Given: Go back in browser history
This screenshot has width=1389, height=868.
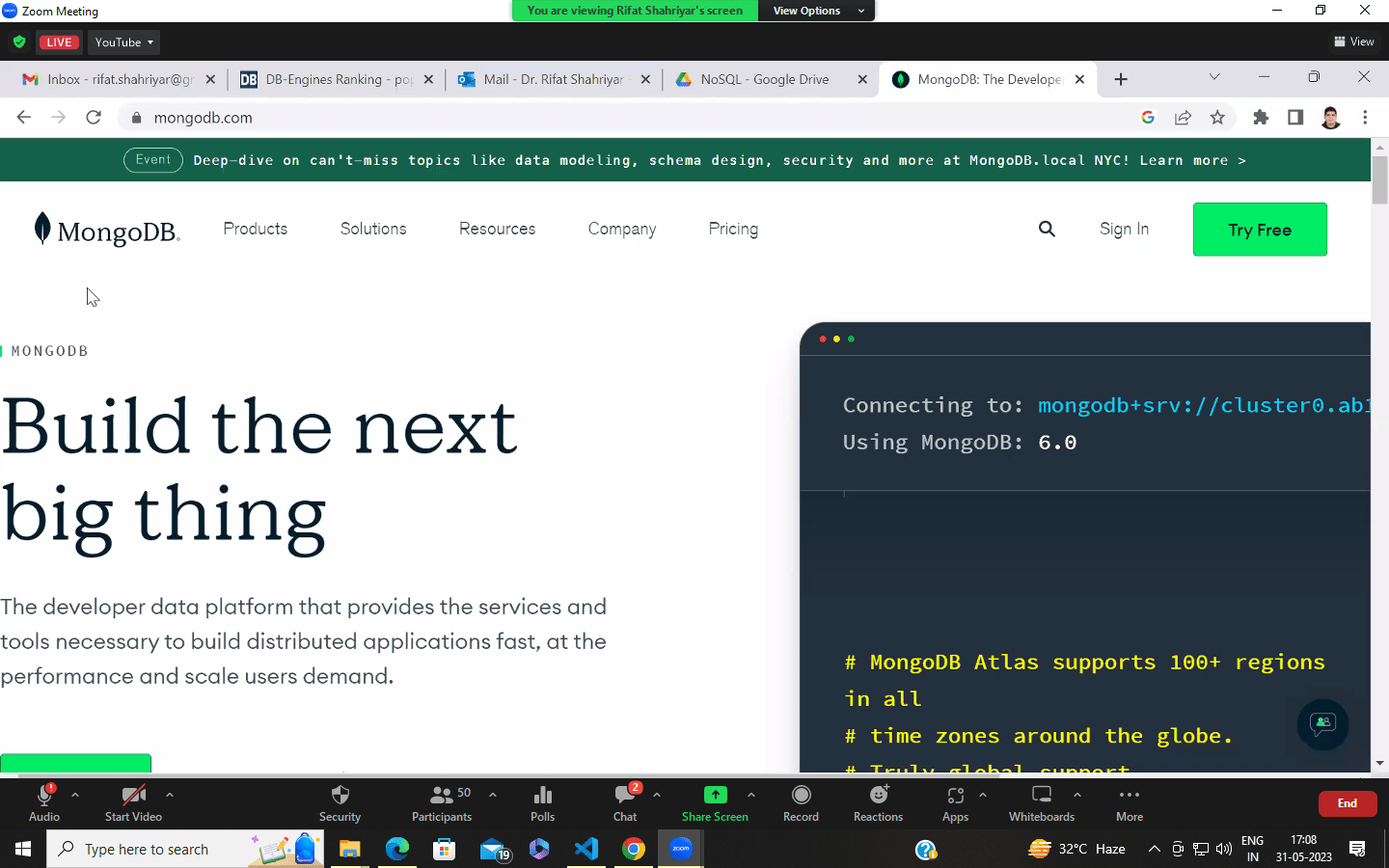Looking at the screenshot, I should coord(24,117).
